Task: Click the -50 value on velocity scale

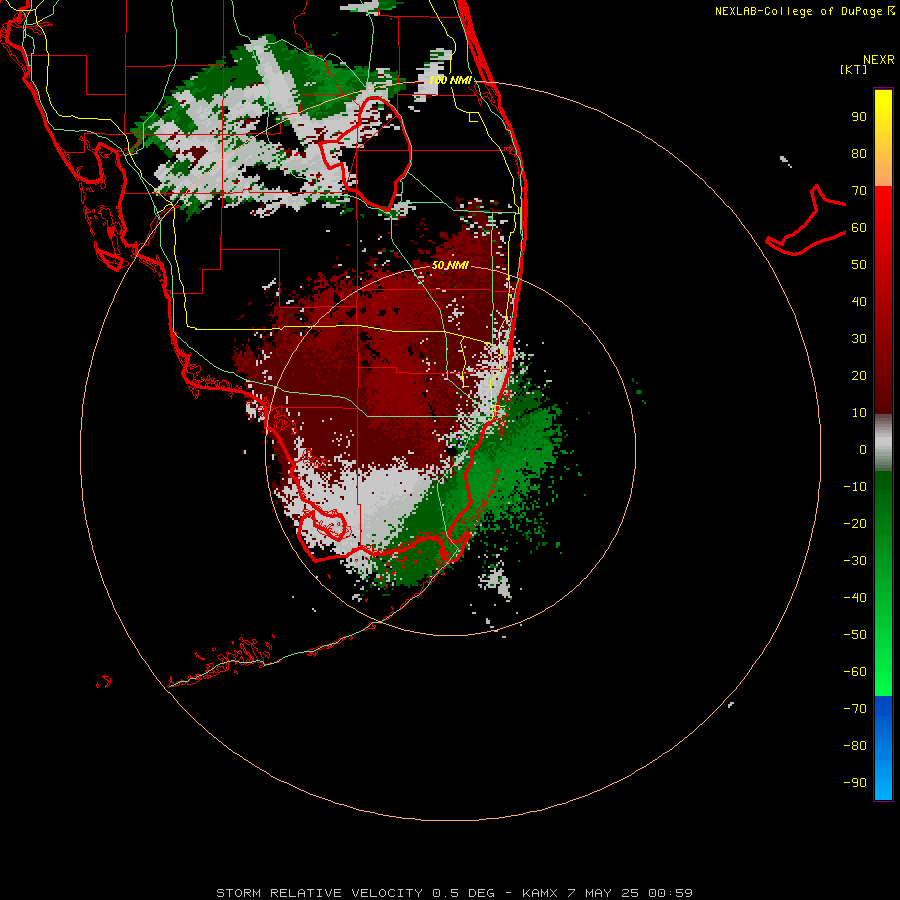Action: tap(855, 634)
